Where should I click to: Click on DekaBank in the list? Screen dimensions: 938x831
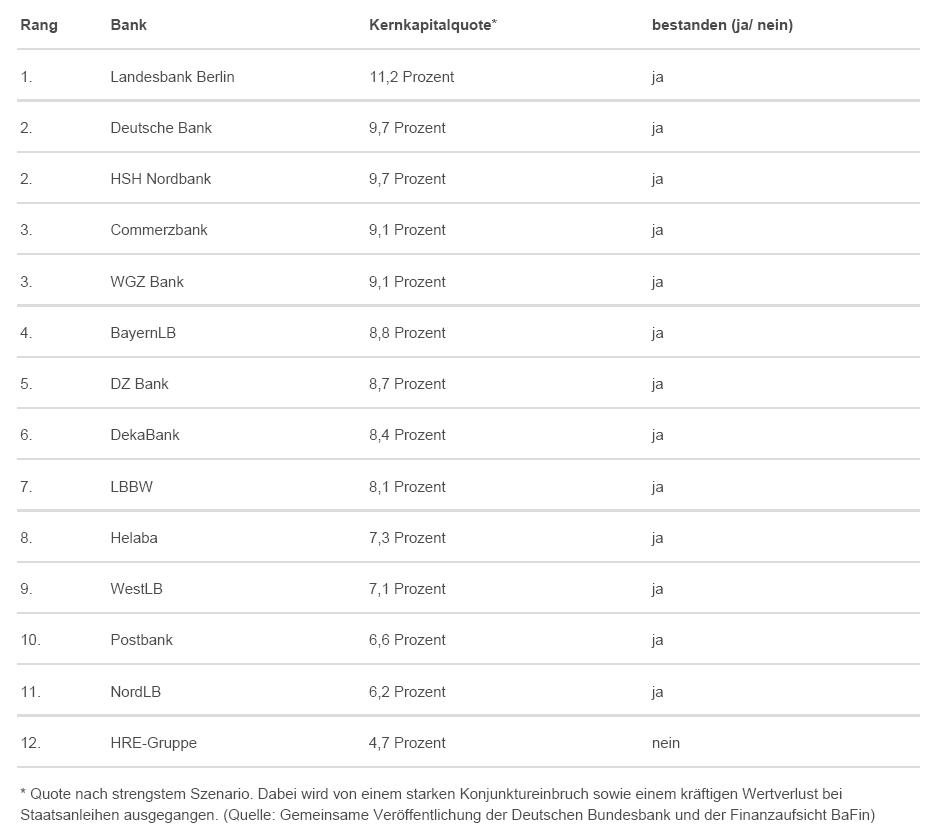[144, 435]
